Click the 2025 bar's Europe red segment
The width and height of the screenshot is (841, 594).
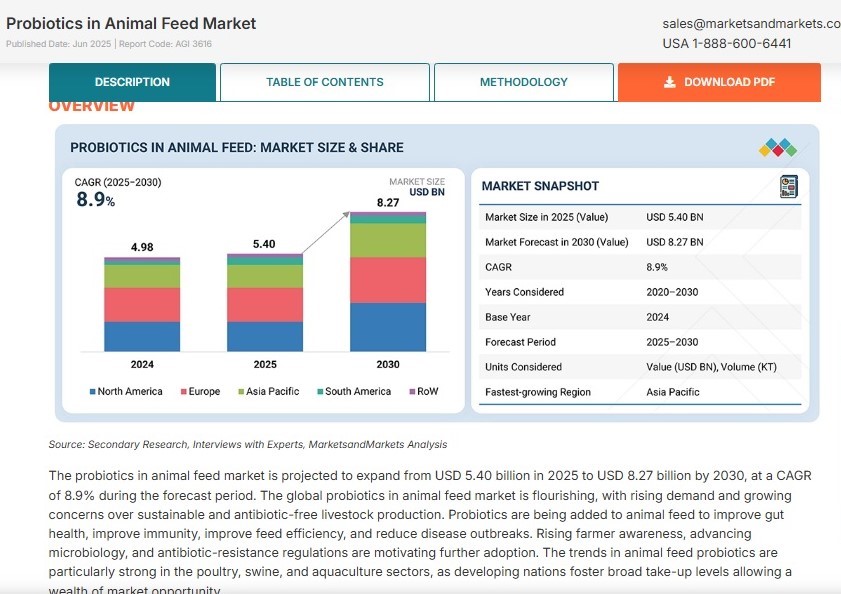(265, 305)
